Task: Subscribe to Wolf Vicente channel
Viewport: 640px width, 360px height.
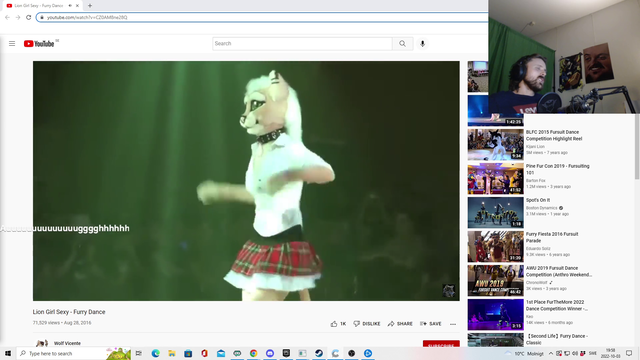Action: click(x=441, y=344)
